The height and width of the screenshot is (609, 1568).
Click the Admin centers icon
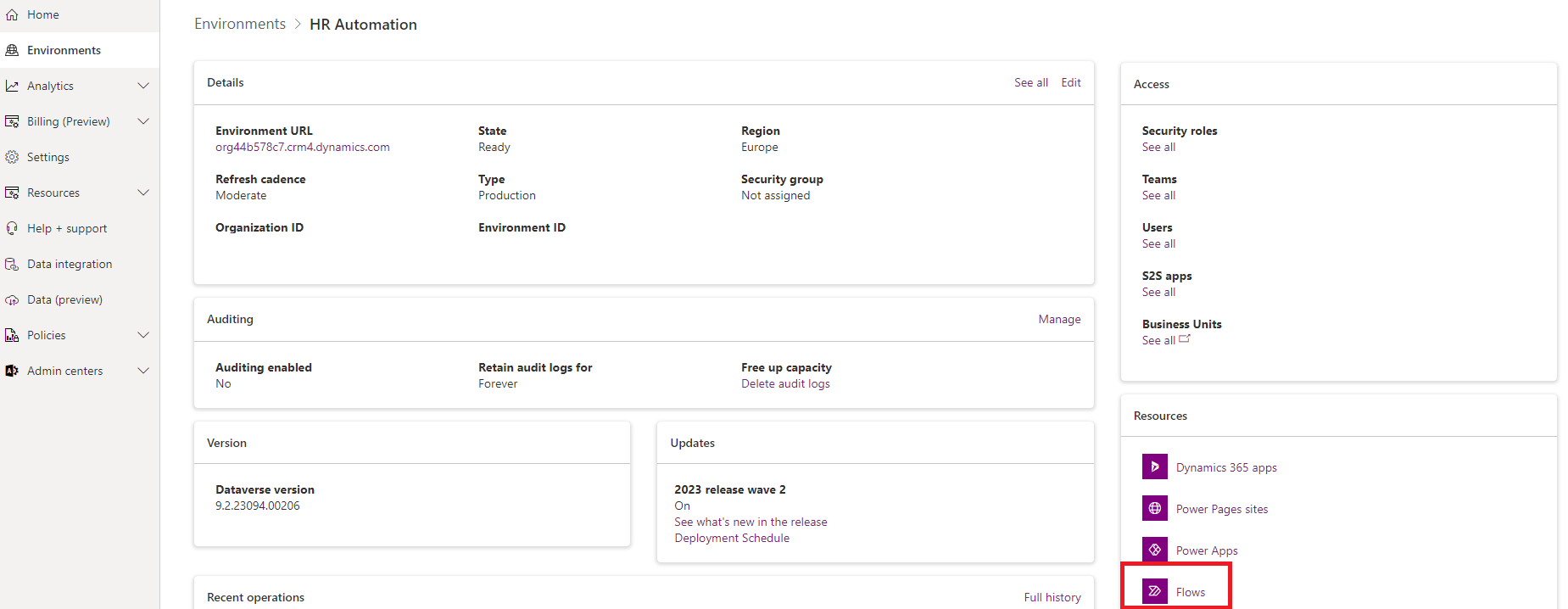point(12,371)
